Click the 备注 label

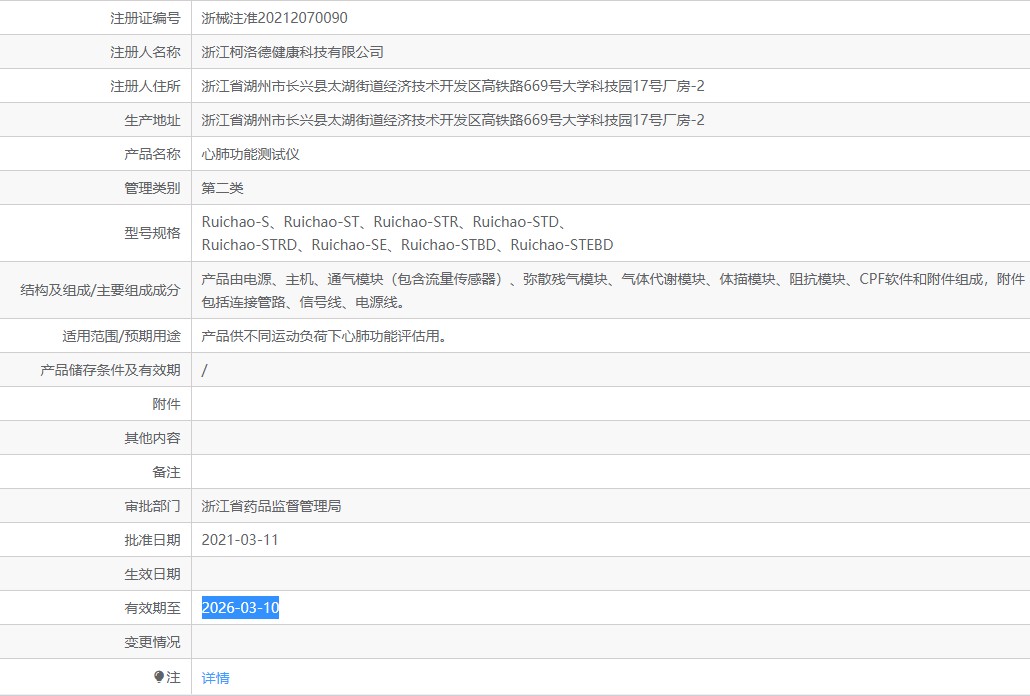coord(166,472)
